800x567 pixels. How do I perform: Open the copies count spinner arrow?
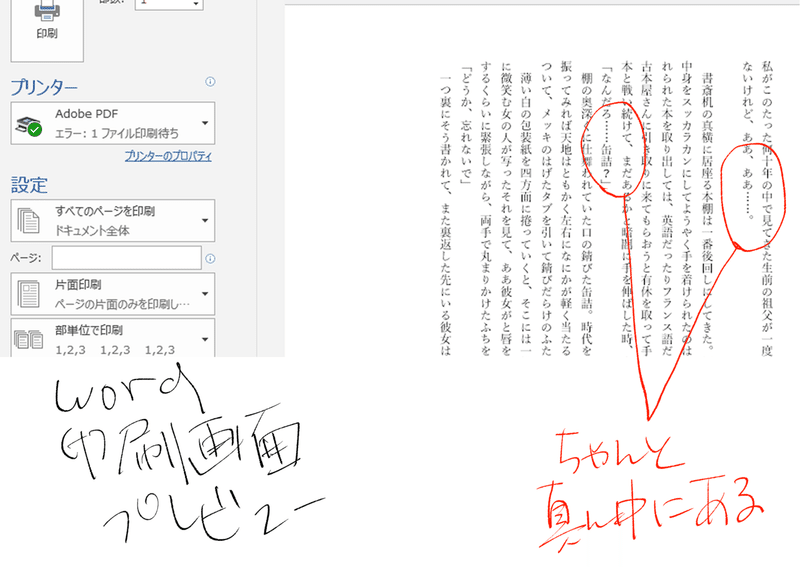point(196,4)
